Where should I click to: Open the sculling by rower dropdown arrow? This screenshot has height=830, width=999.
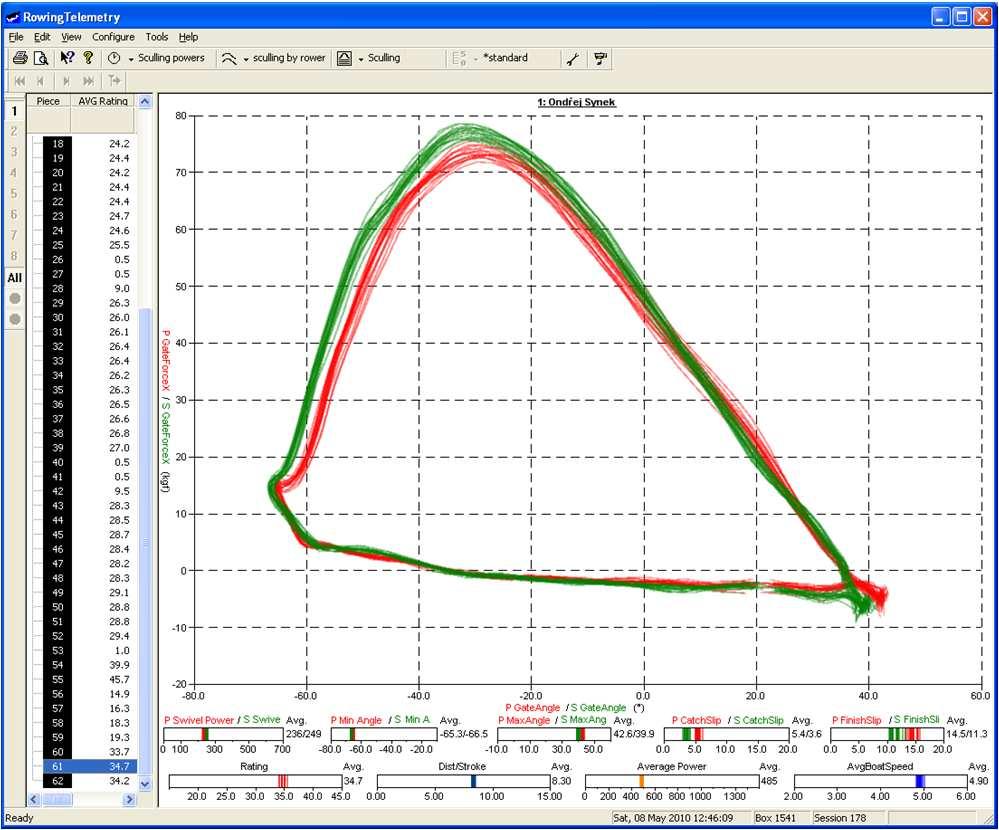(x=246, y=59)
